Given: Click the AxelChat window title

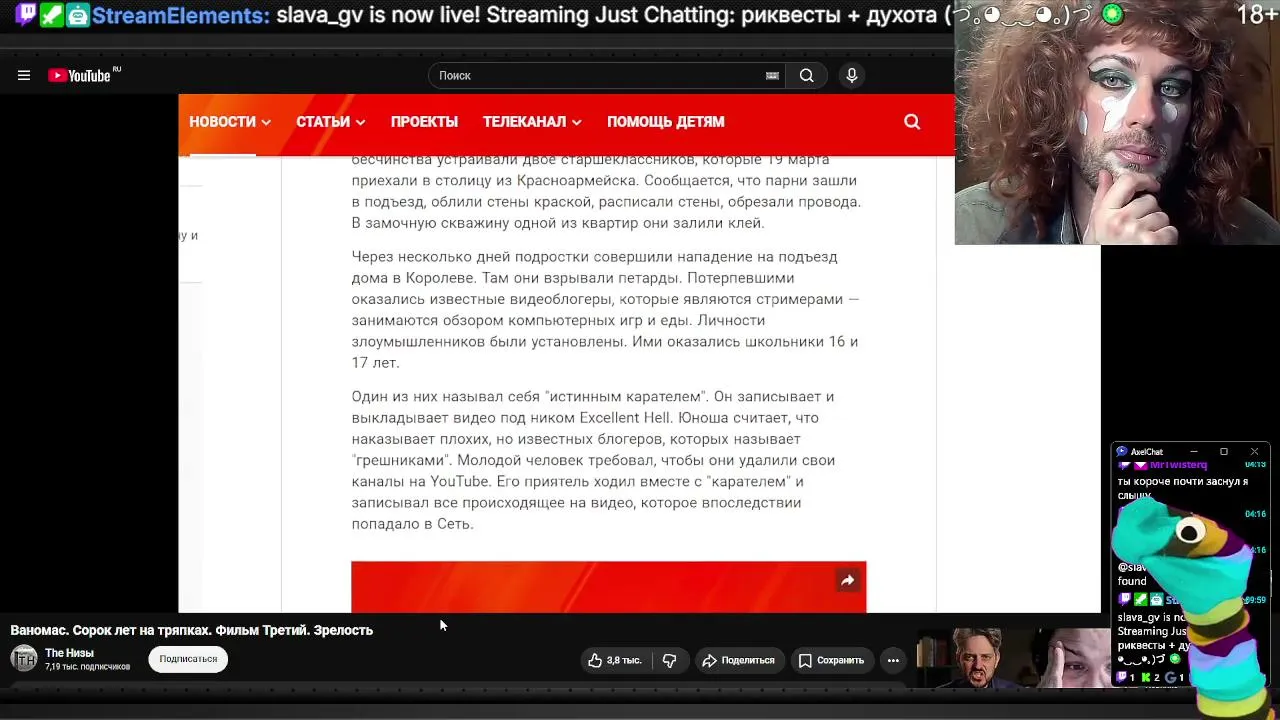Looking at the screenshot, I should tap(1147, 452).
